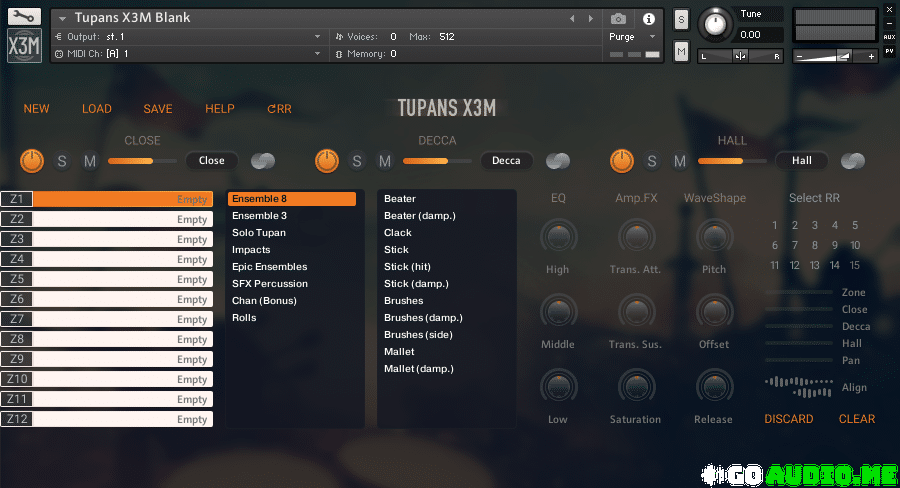This screenshot has height=488, width=900.
Task: Click the Saturation knob
Action: 637,387
